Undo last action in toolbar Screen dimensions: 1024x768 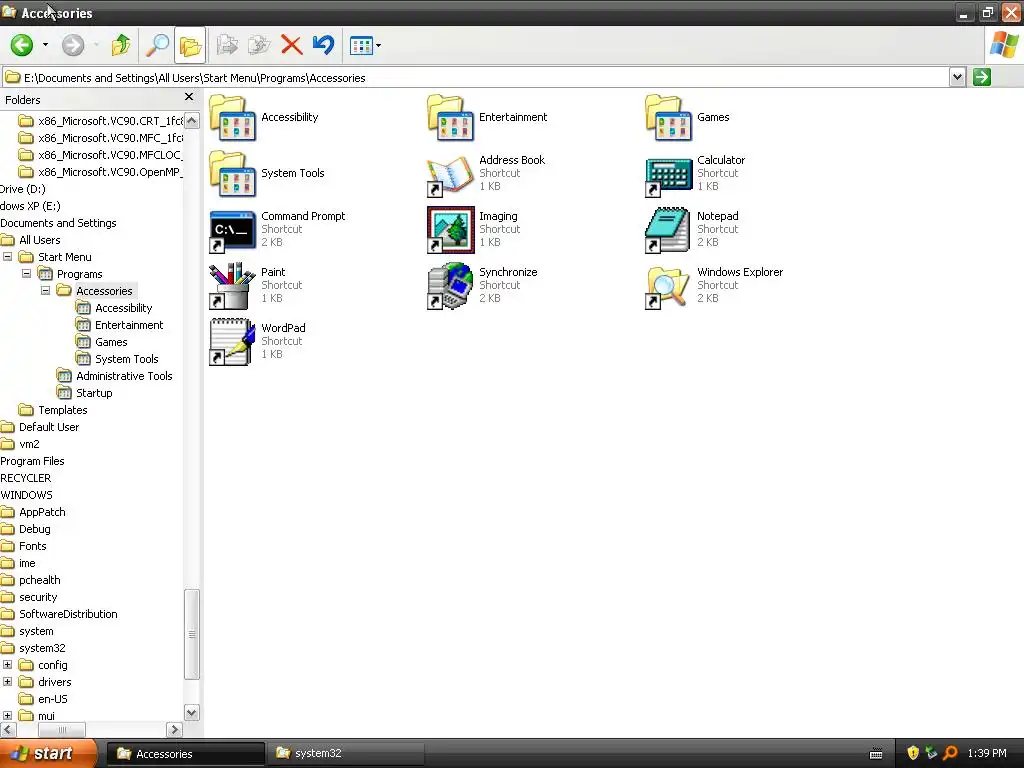323,45
